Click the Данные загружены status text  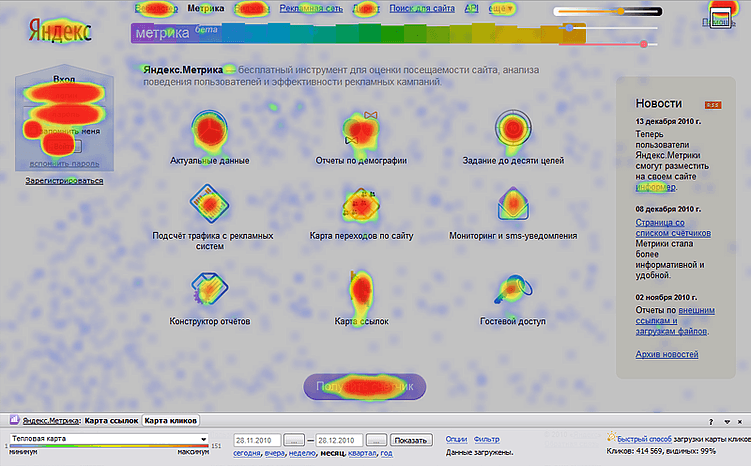[479, 452]
